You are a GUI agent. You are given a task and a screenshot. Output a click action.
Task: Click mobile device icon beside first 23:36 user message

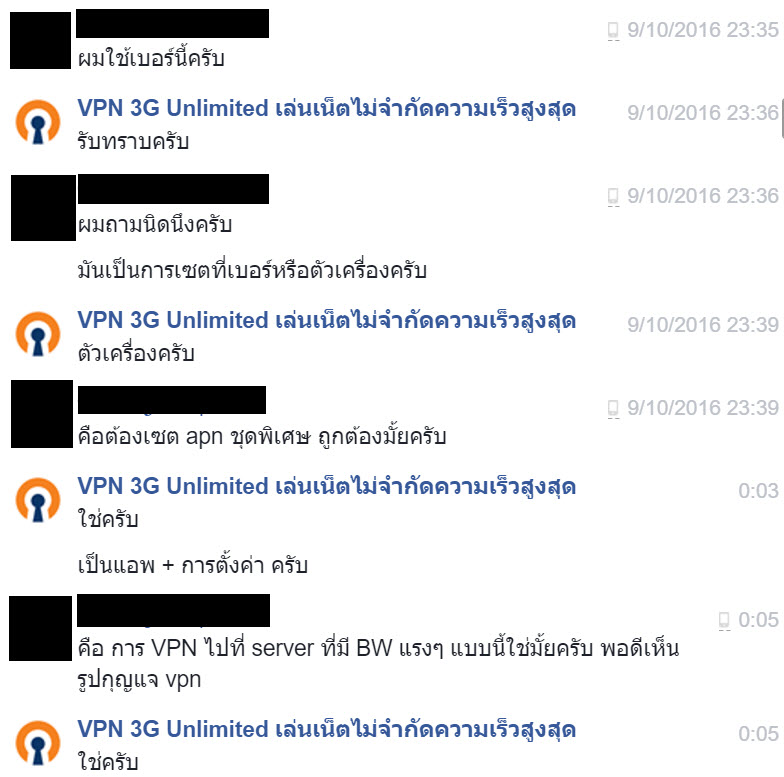(613, 196)
